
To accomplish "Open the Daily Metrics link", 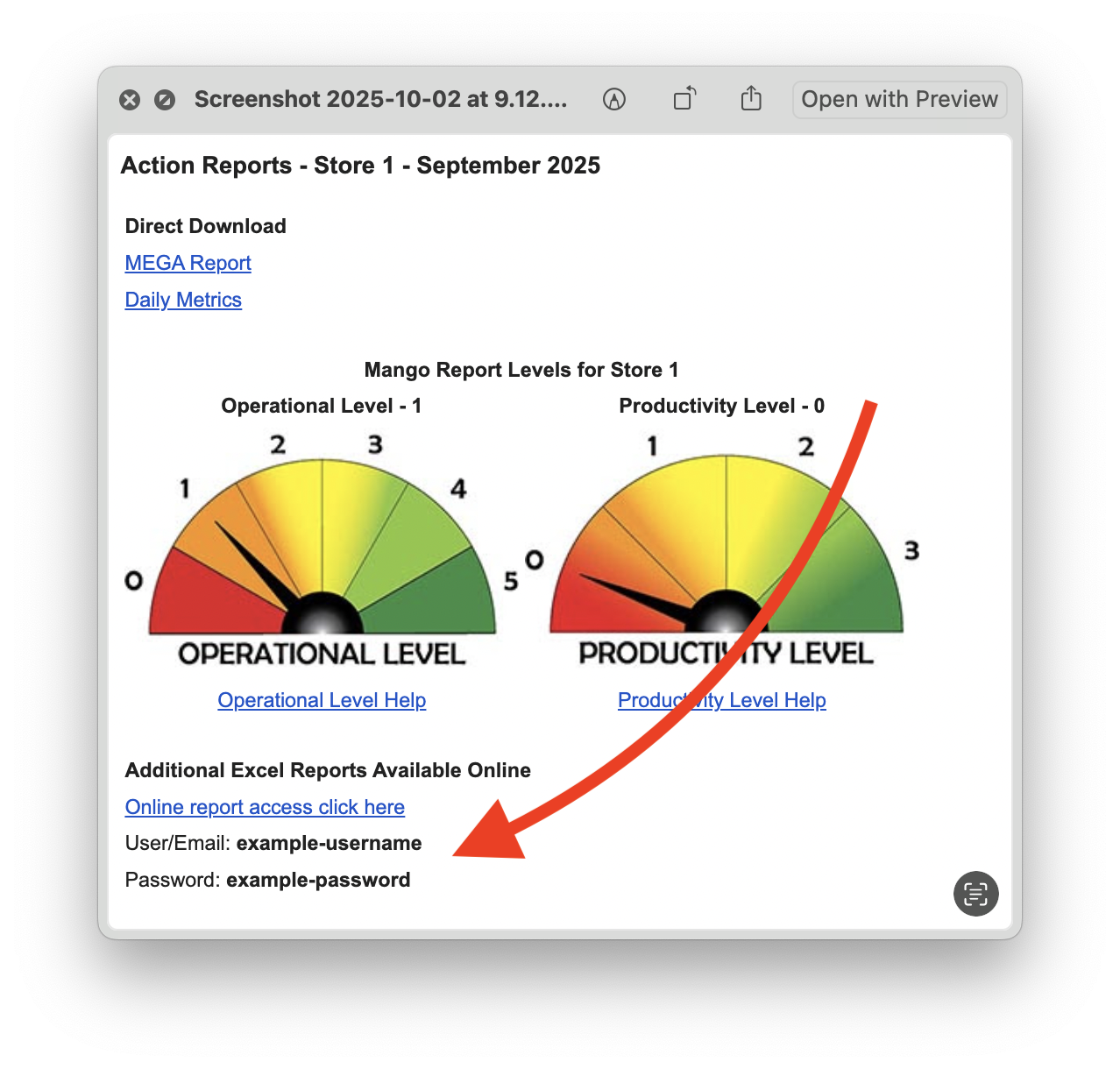I will (x=183, y=300).
